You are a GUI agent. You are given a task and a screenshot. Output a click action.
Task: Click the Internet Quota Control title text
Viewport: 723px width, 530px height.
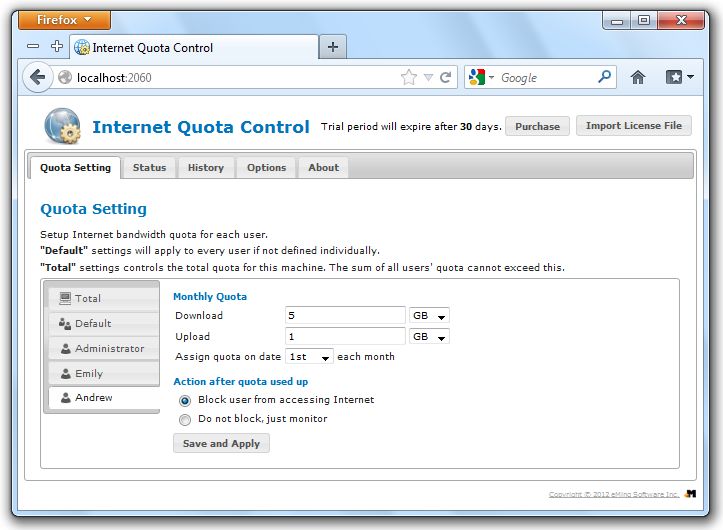[x=201, y=127]
